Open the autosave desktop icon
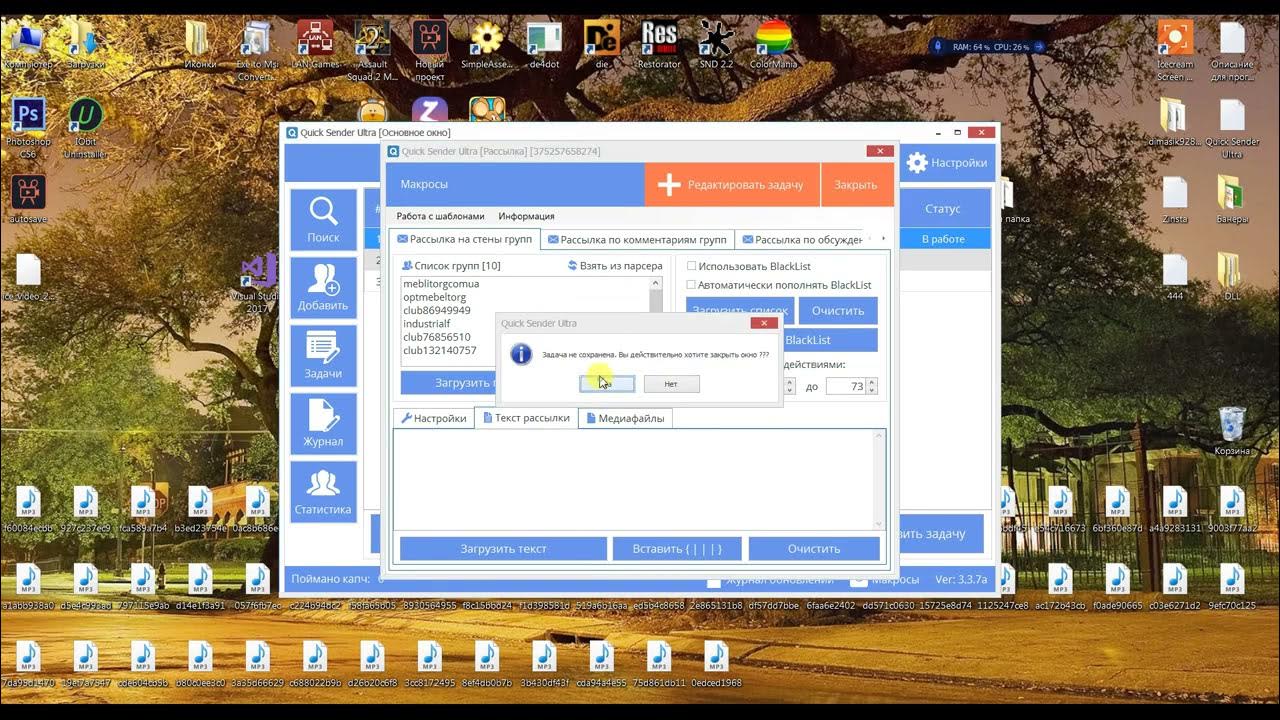 tap(28, 198)
